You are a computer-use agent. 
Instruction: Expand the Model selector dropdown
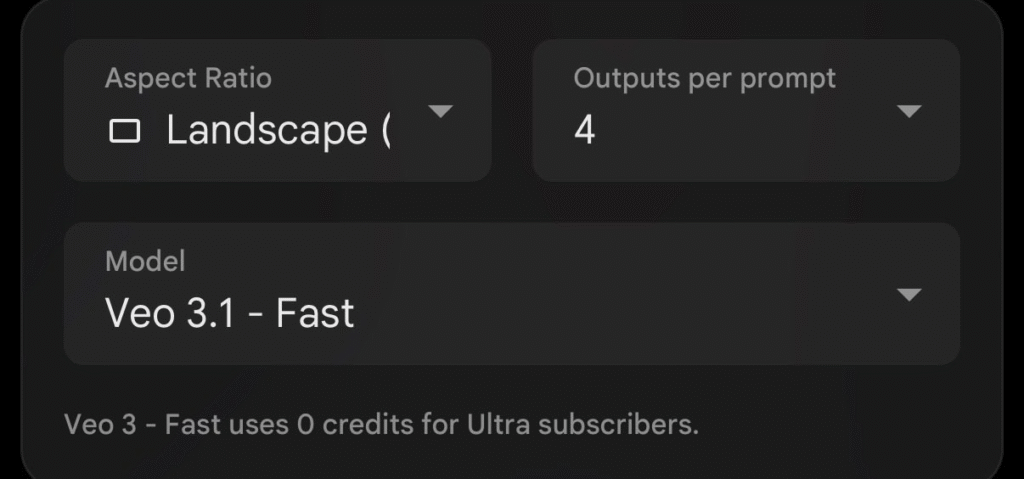click(511, 294)
